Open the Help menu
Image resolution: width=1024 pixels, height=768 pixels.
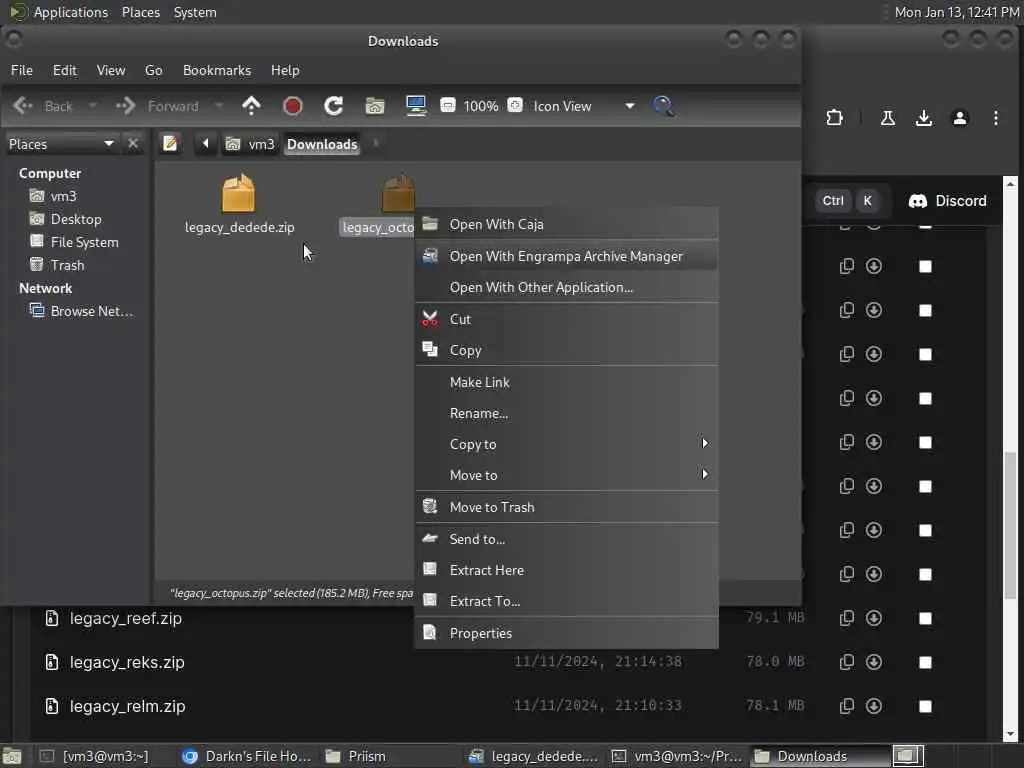point(285,70)
